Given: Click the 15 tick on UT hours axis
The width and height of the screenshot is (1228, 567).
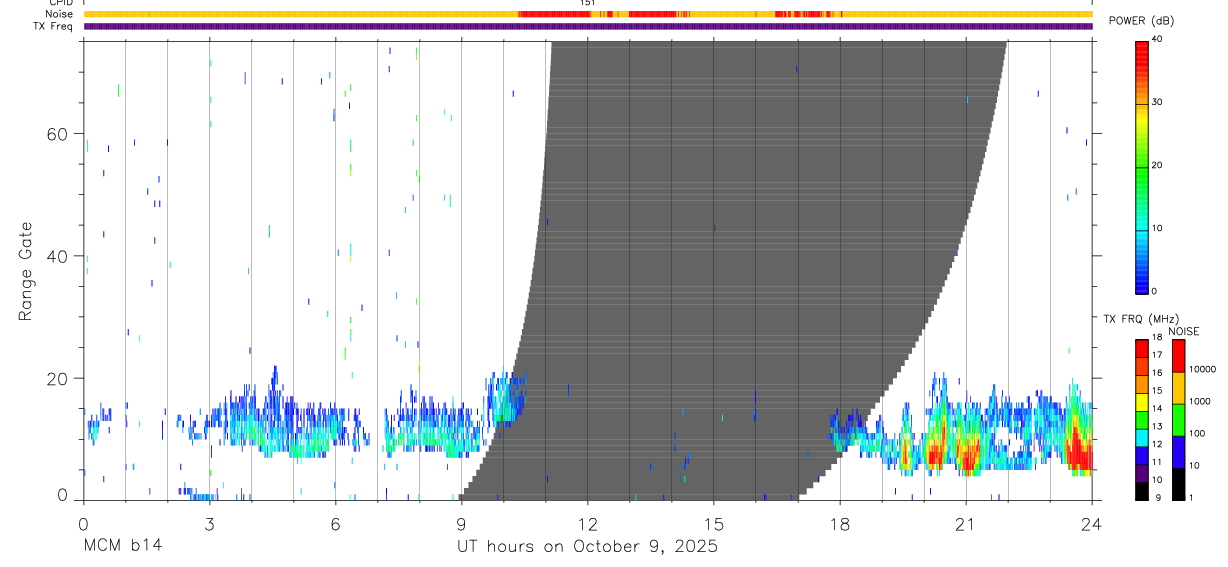Looking at the screenshot, I should pos(714,523).
